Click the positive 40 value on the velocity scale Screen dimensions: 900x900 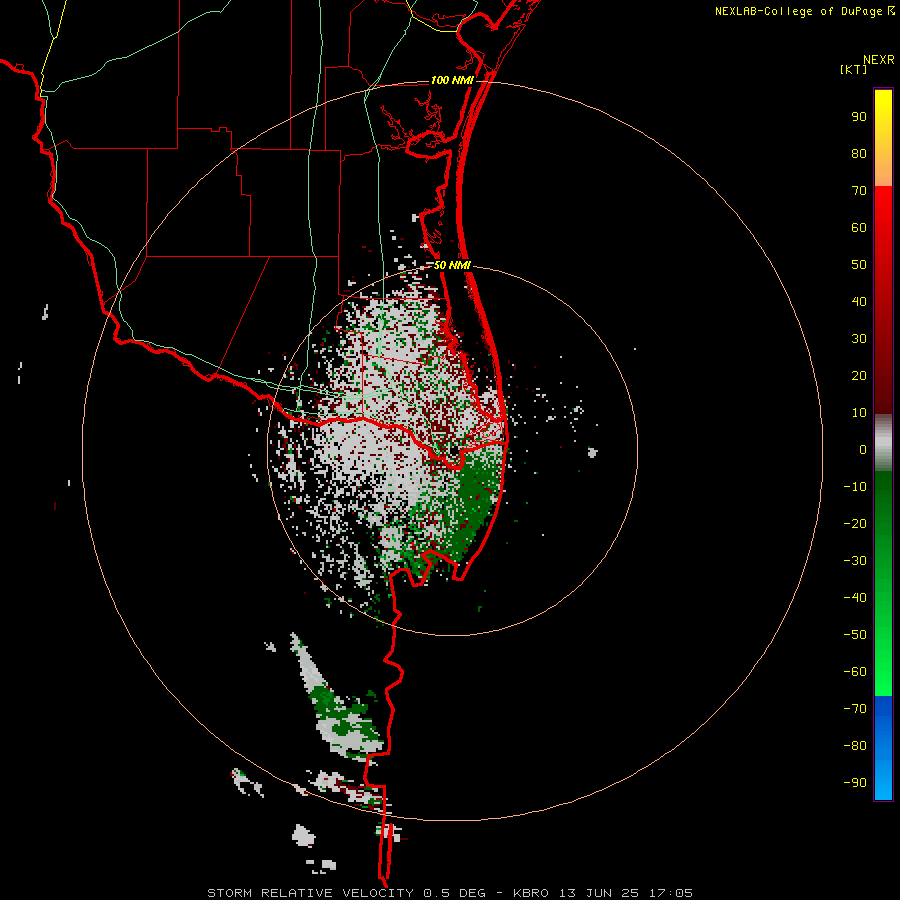click(859, 301)
